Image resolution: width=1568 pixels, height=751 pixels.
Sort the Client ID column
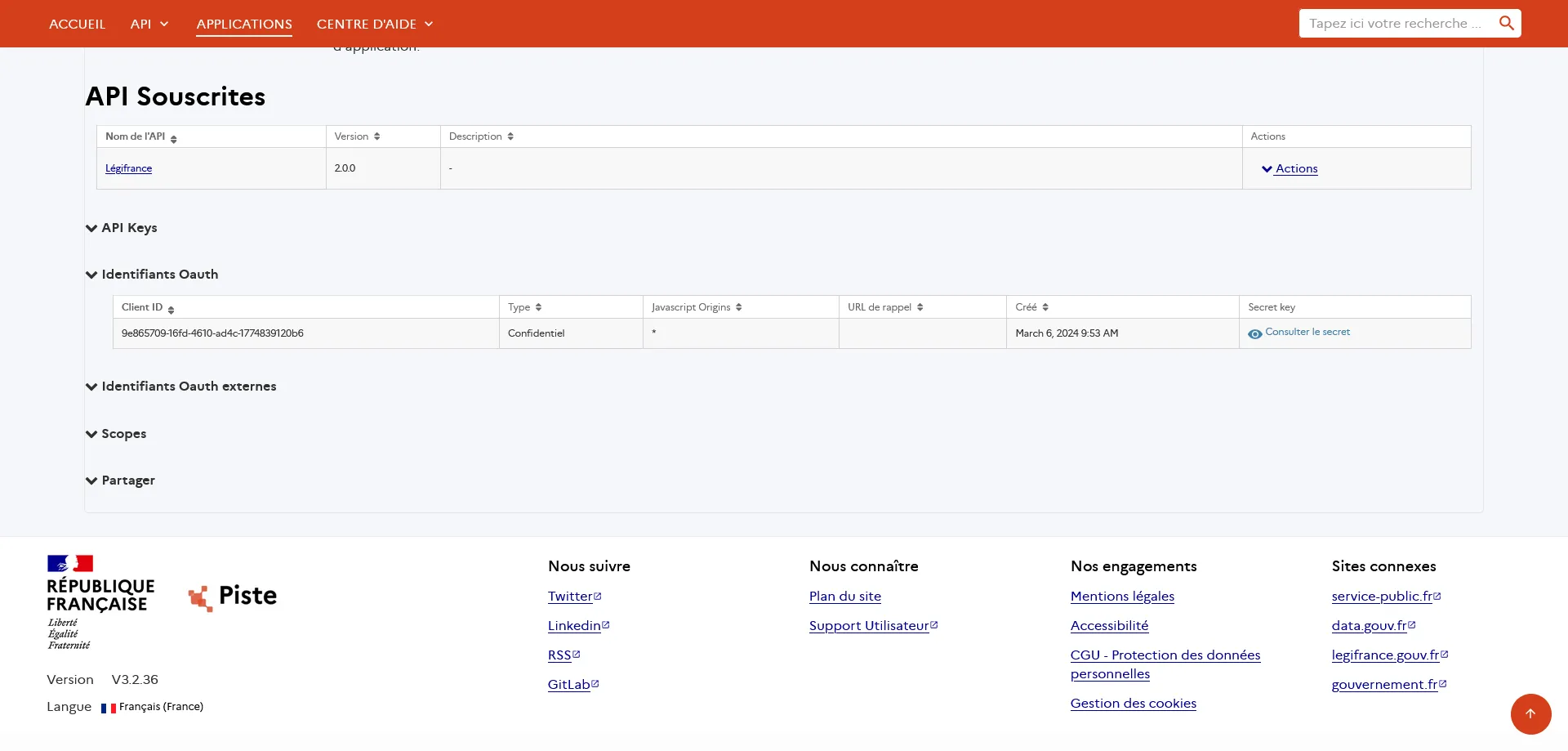[x=171, y=310]
